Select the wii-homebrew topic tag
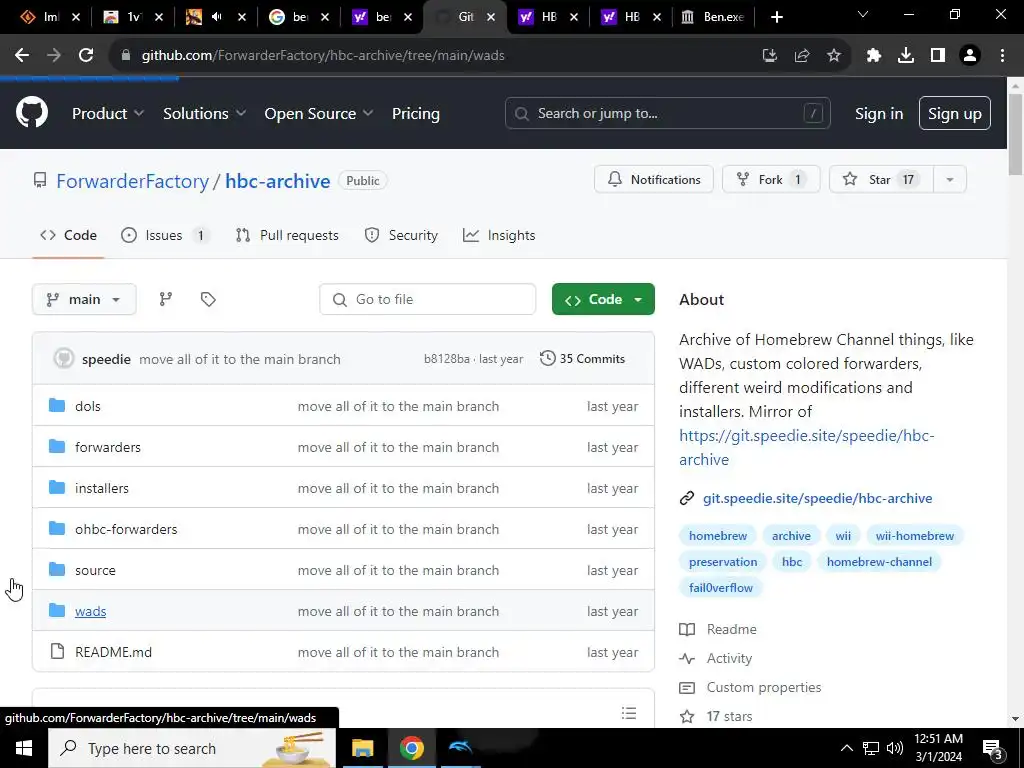The height and width of the screenshot is (768, 1024). tap(914, 536)
